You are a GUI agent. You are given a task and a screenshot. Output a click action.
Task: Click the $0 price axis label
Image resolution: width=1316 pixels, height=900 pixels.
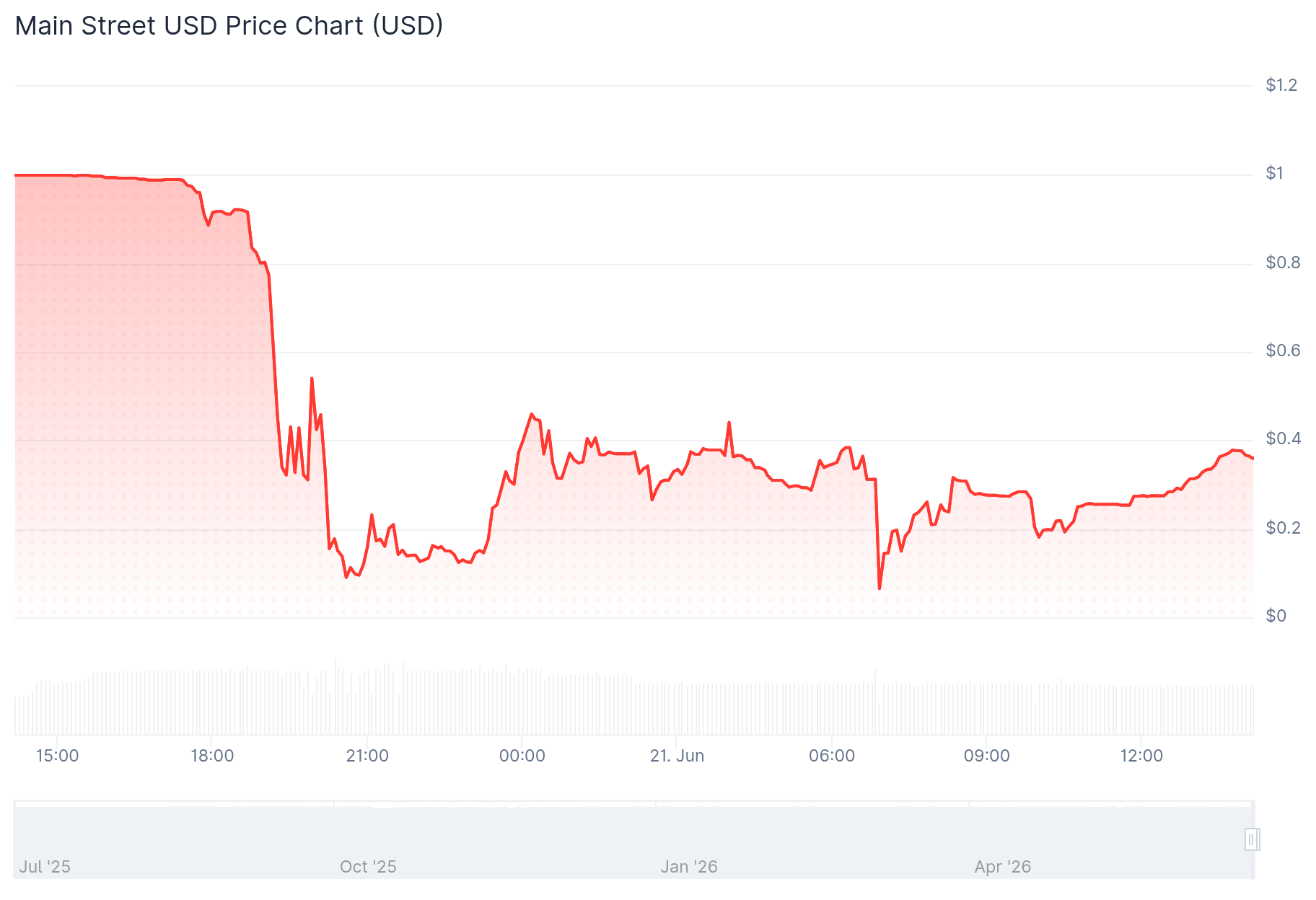pyautogui.click(x=1276, y=616)
